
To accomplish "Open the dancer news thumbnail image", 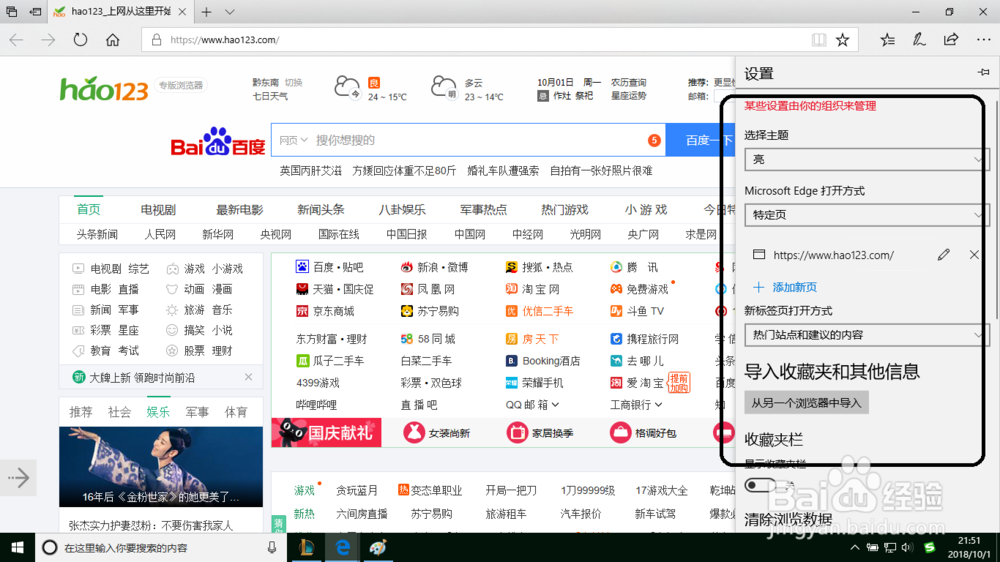I will pos(161,467).
